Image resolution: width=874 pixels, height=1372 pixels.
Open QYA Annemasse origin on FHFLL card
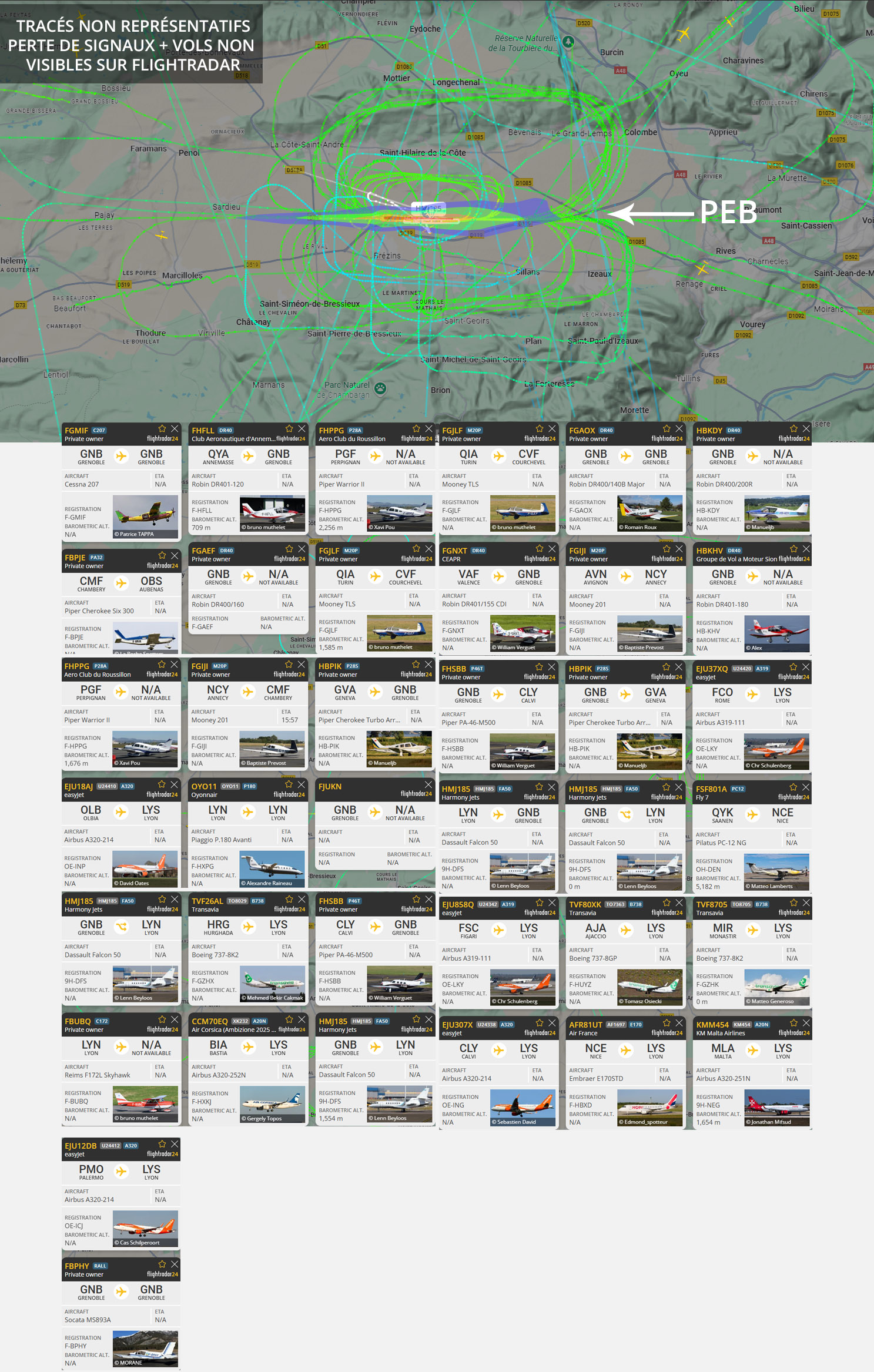pyautogui.click(x=218, y=456)
